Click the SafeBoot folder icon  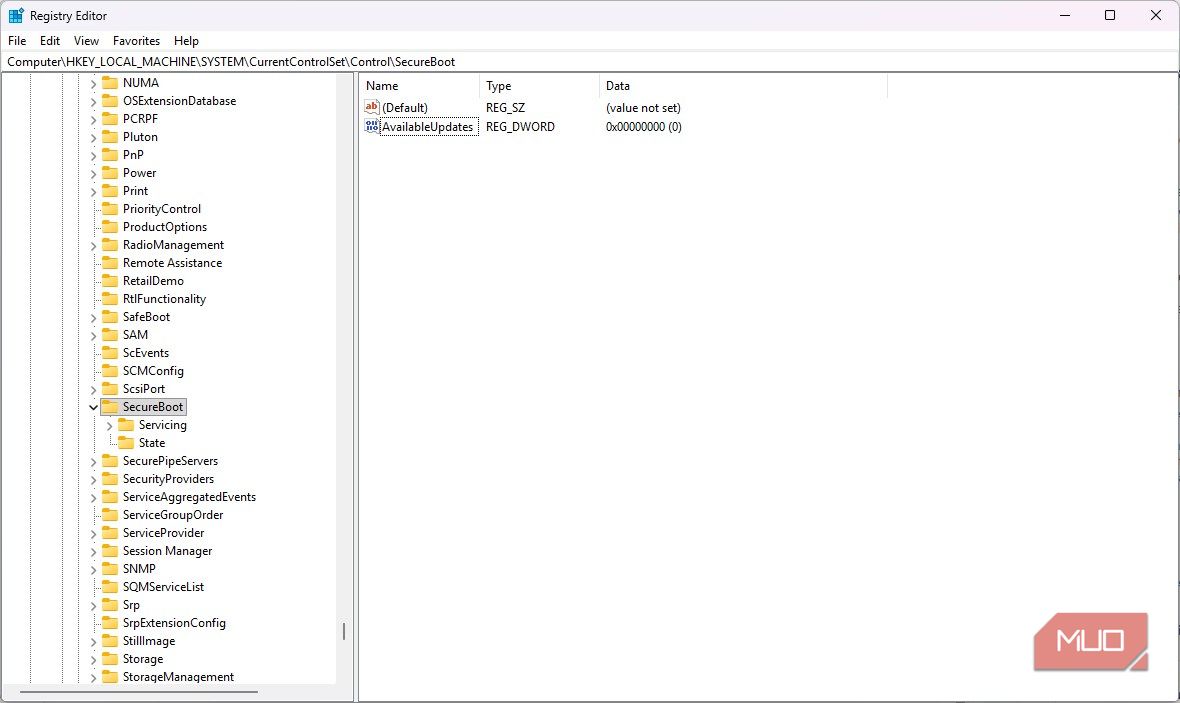110,317
